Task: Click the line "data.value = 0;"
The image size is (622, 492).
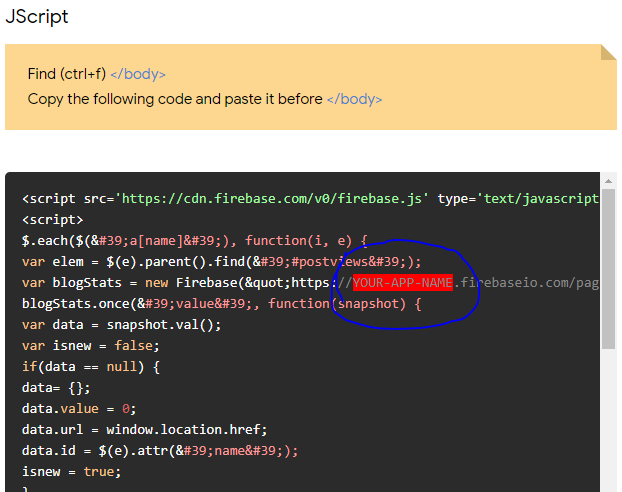Action: (x=79, y=409)
